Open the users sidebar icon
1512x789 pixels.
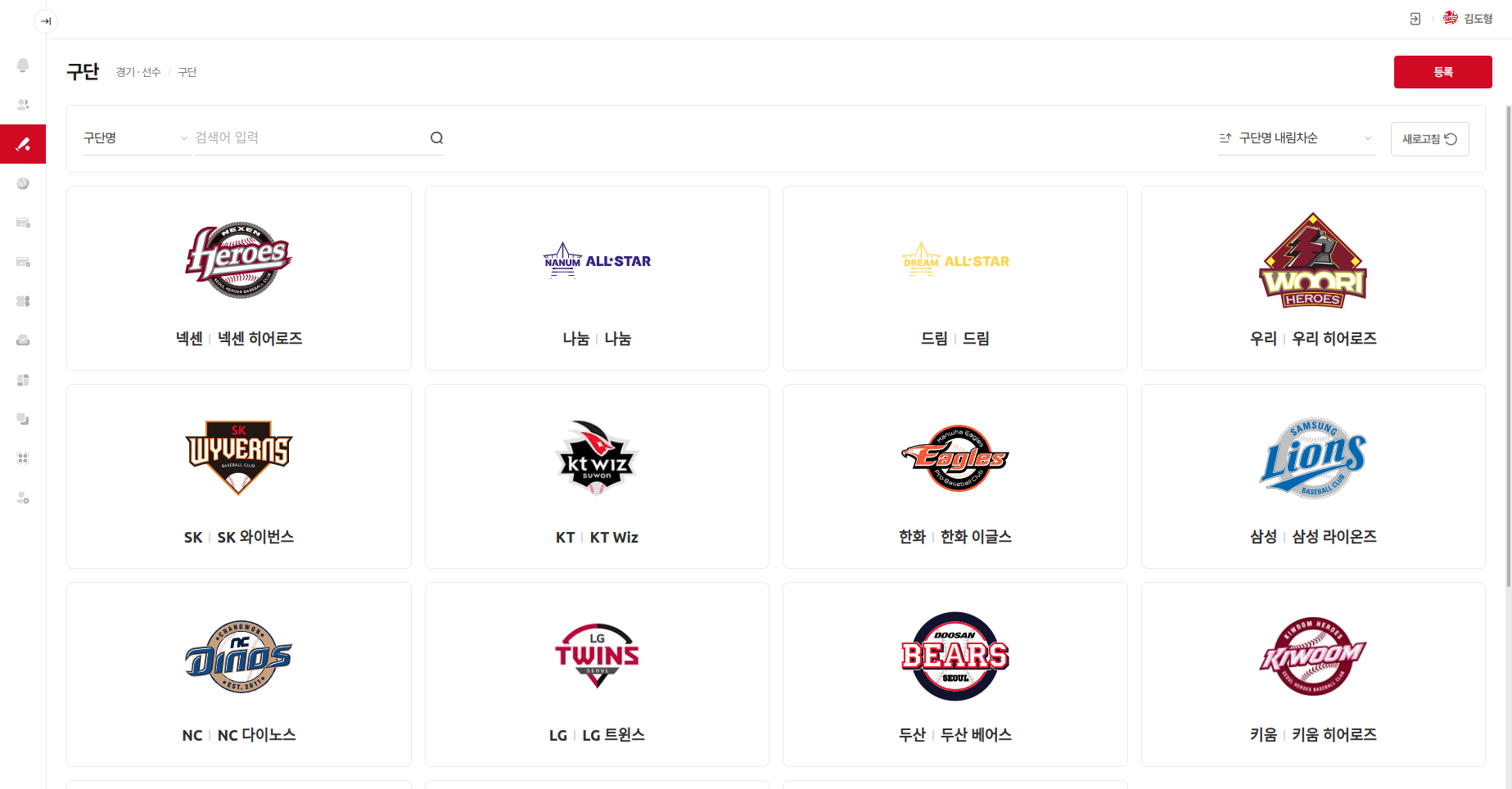[x=23, y=105]
